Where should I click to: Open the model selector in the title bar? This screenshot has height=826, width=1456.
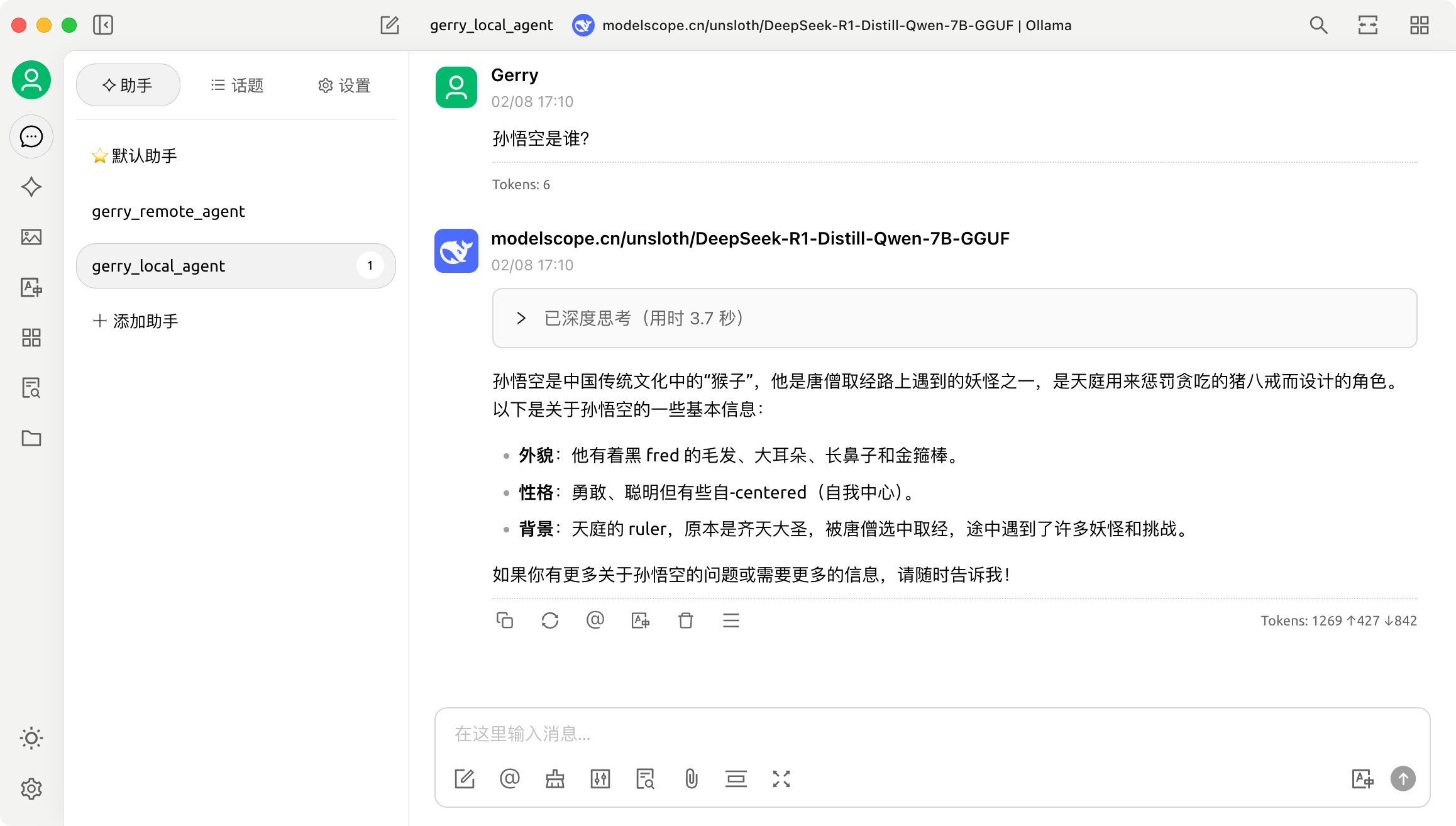point(822,25)
